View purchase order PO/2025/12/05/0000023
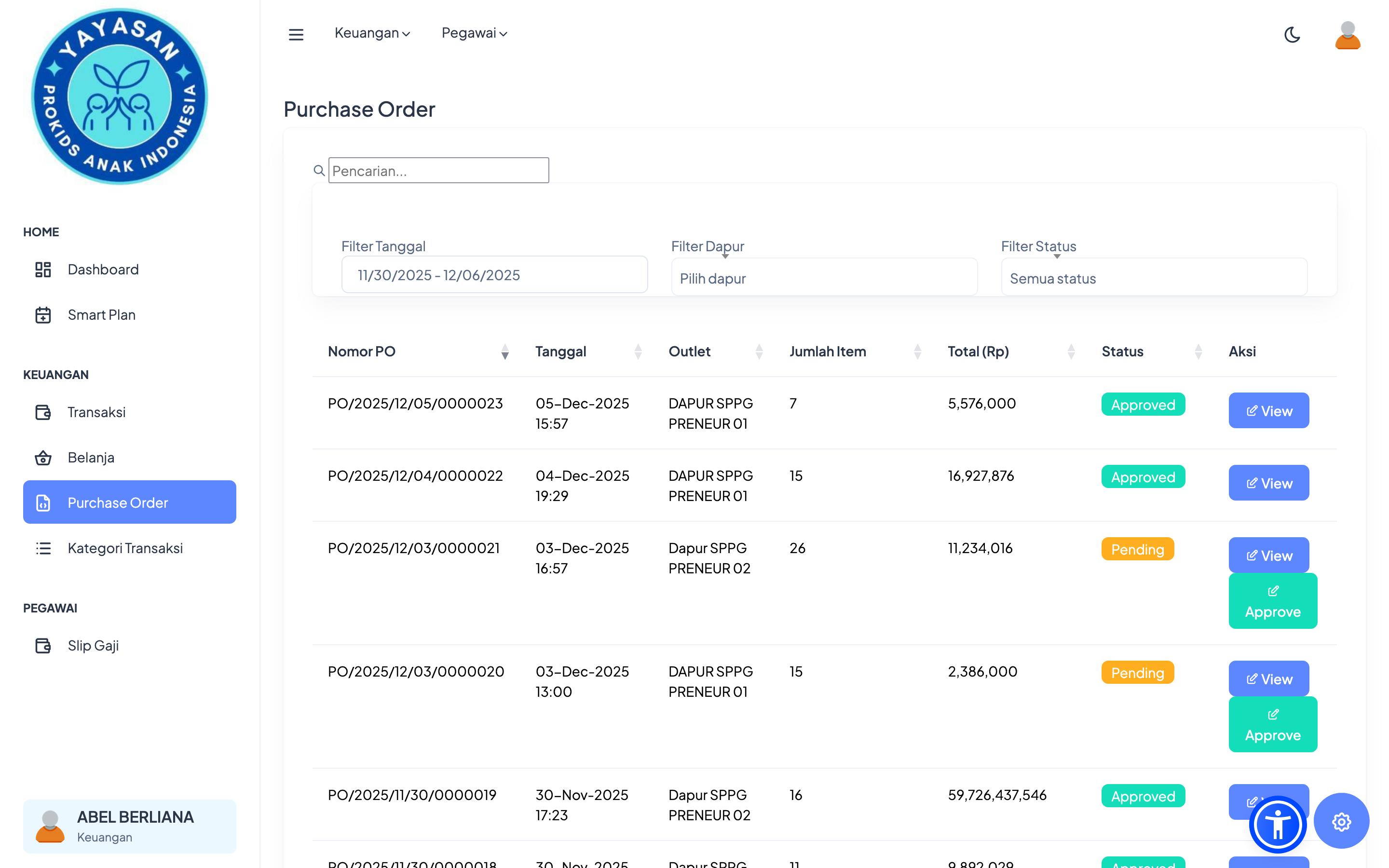The width and height of the screenshot is (1389, 868). pos(1268,410)
